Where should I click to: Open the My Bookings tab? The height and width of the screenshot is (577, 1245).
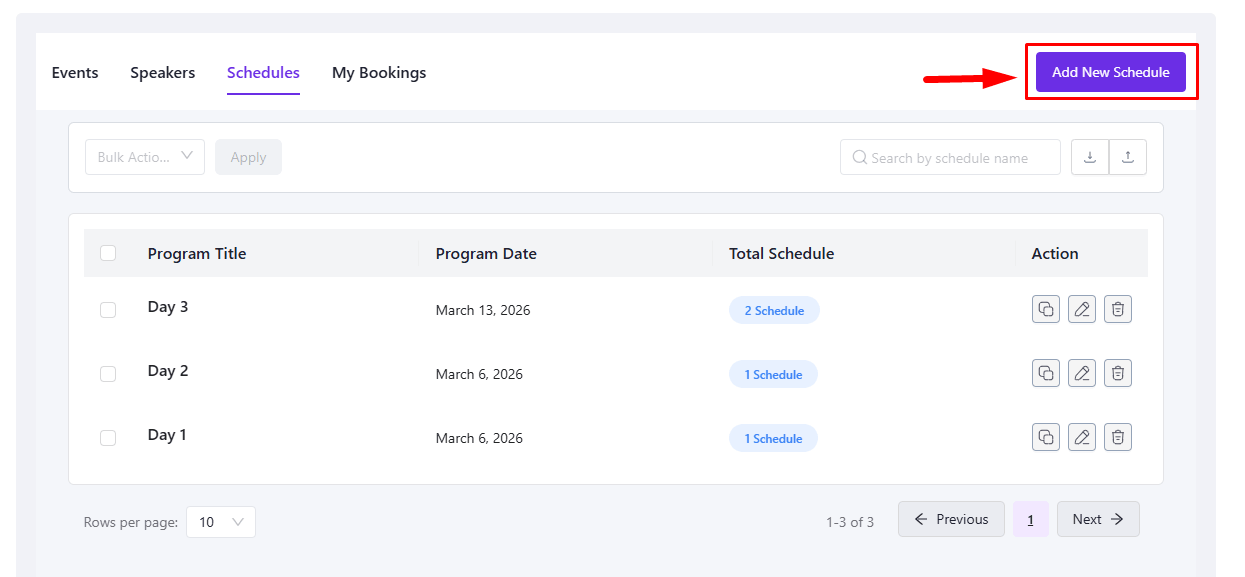click(379, 73)
